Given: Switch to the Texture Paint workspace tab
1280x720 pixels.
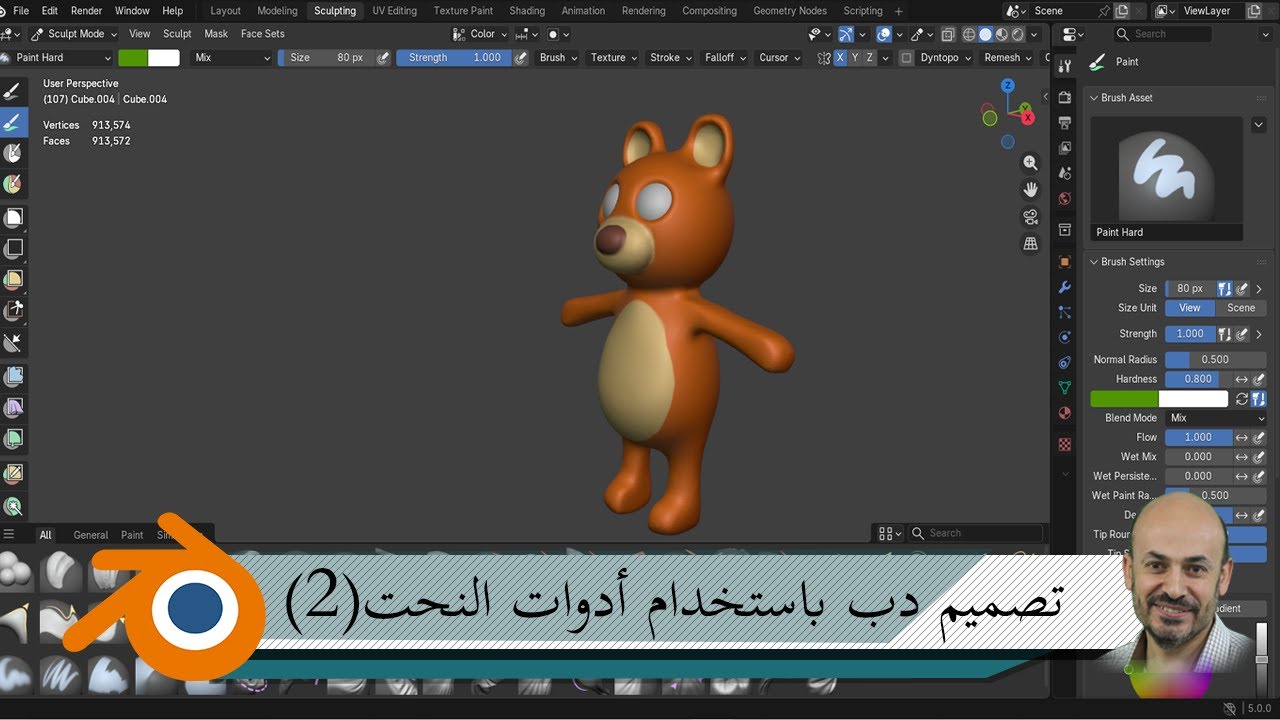Looking at the screenshot, I should click(463, 11).
